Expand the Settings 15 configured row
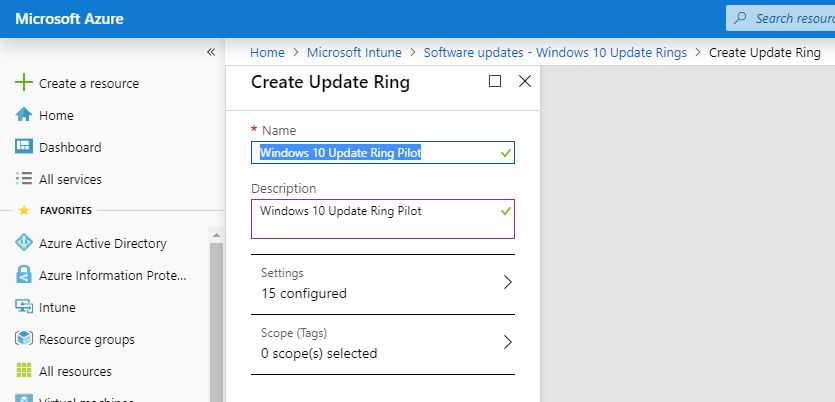The width and height of the screenshot is (835, 402). [383, 284]
